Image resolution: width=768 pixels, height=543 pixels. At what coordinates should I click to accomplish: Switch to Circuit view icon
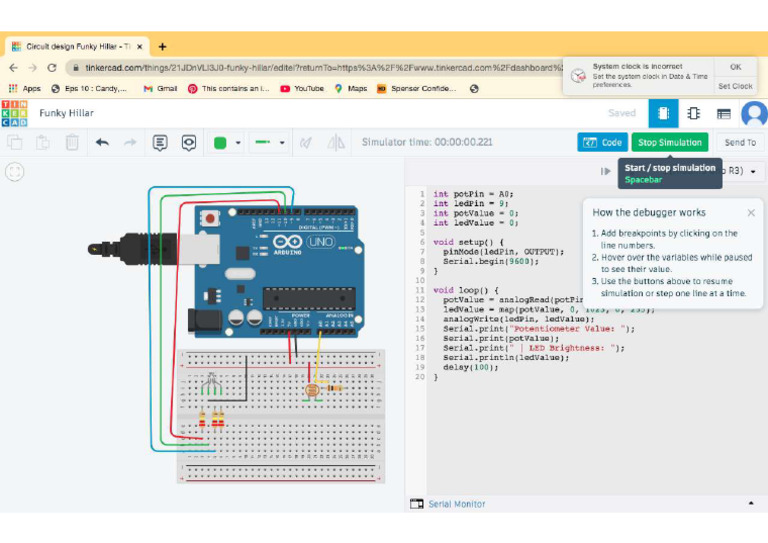tap(663, 113)
